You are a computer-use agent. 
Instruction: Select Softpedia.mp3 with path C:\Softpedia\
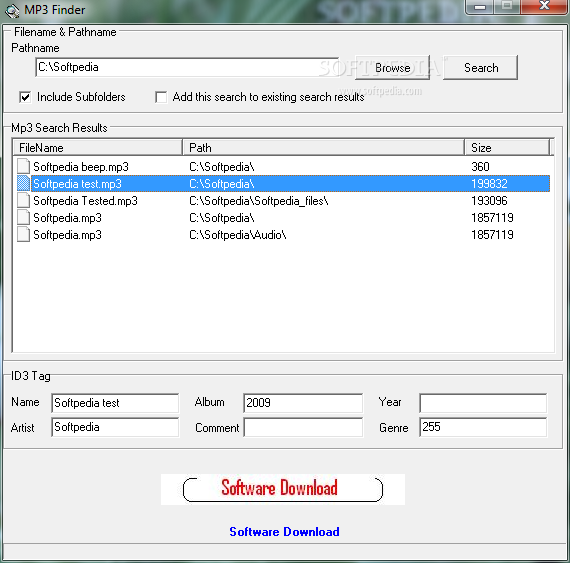[x=67, y=218]
